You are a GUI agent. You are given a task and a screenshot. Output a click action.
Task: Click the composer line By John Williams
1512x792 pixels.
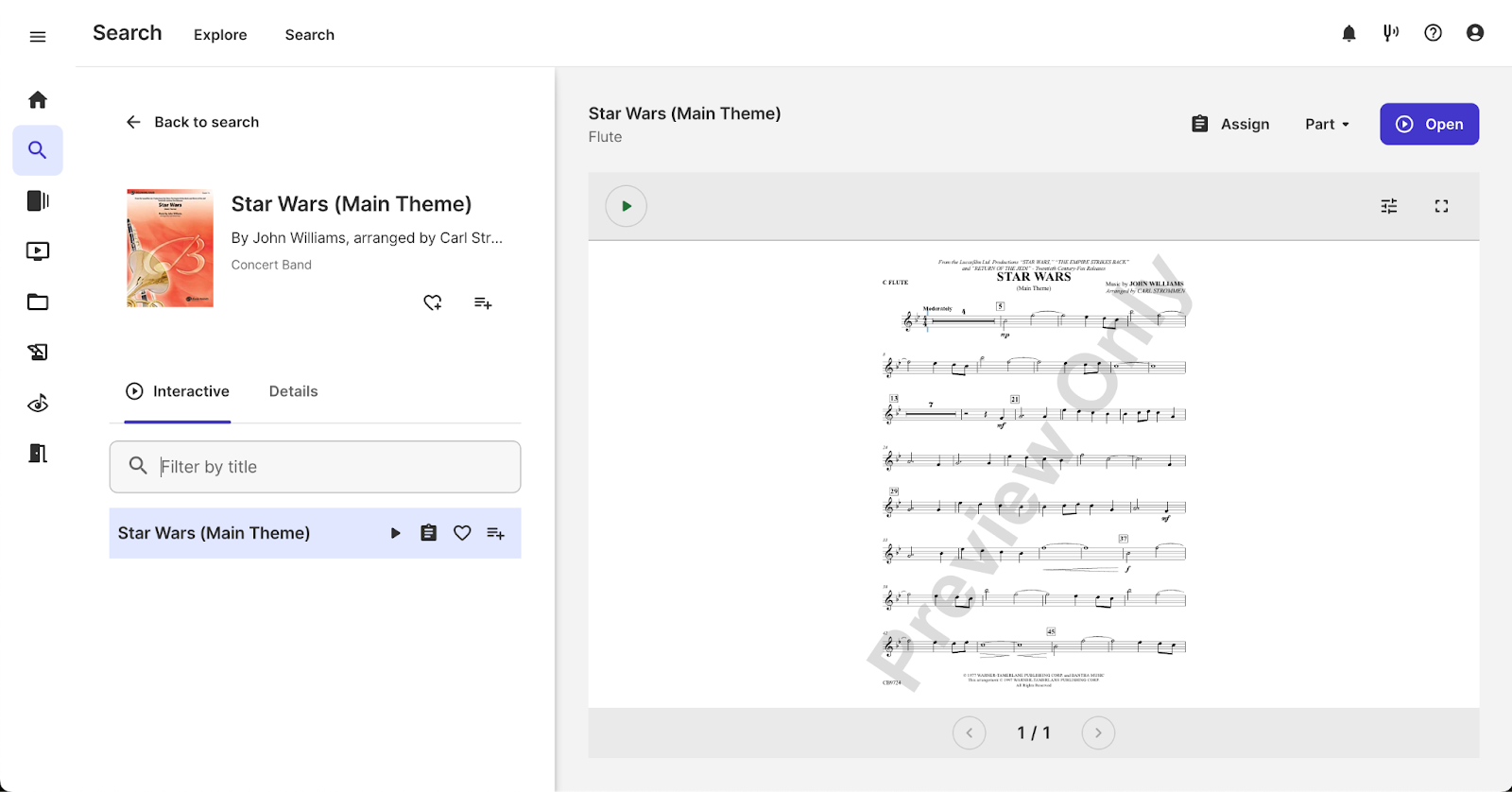click(x=367, y=238)
